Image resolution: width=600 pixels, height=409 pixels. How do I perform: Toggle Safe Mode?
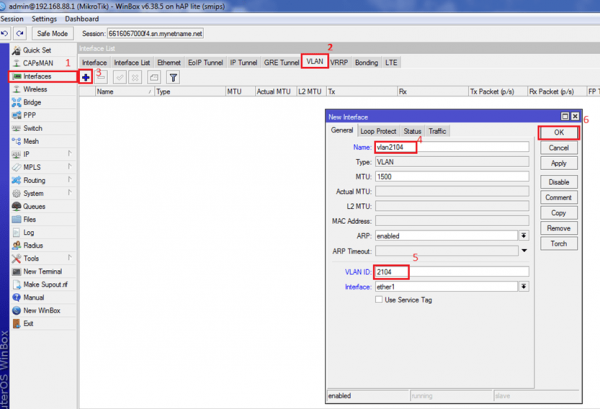[x=52, y=34]
